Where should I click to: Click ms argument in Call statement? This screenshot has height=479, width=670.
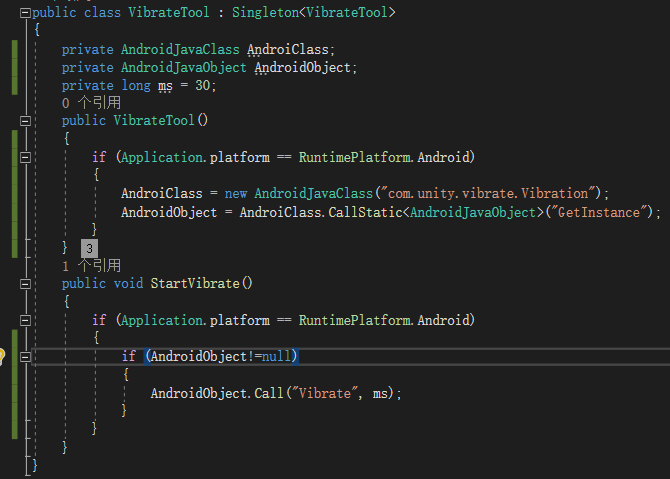coord(380,394)
